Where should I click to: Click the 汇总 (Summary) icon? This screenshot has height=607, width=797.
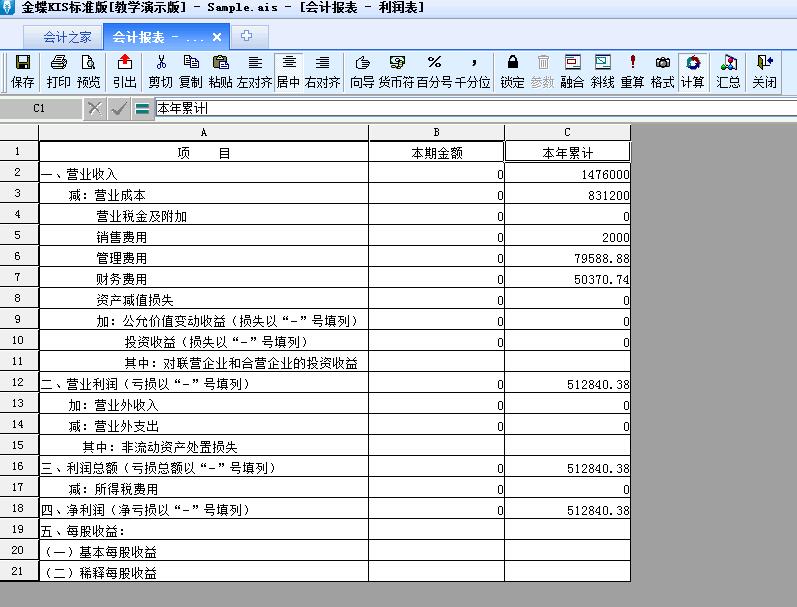729,71
